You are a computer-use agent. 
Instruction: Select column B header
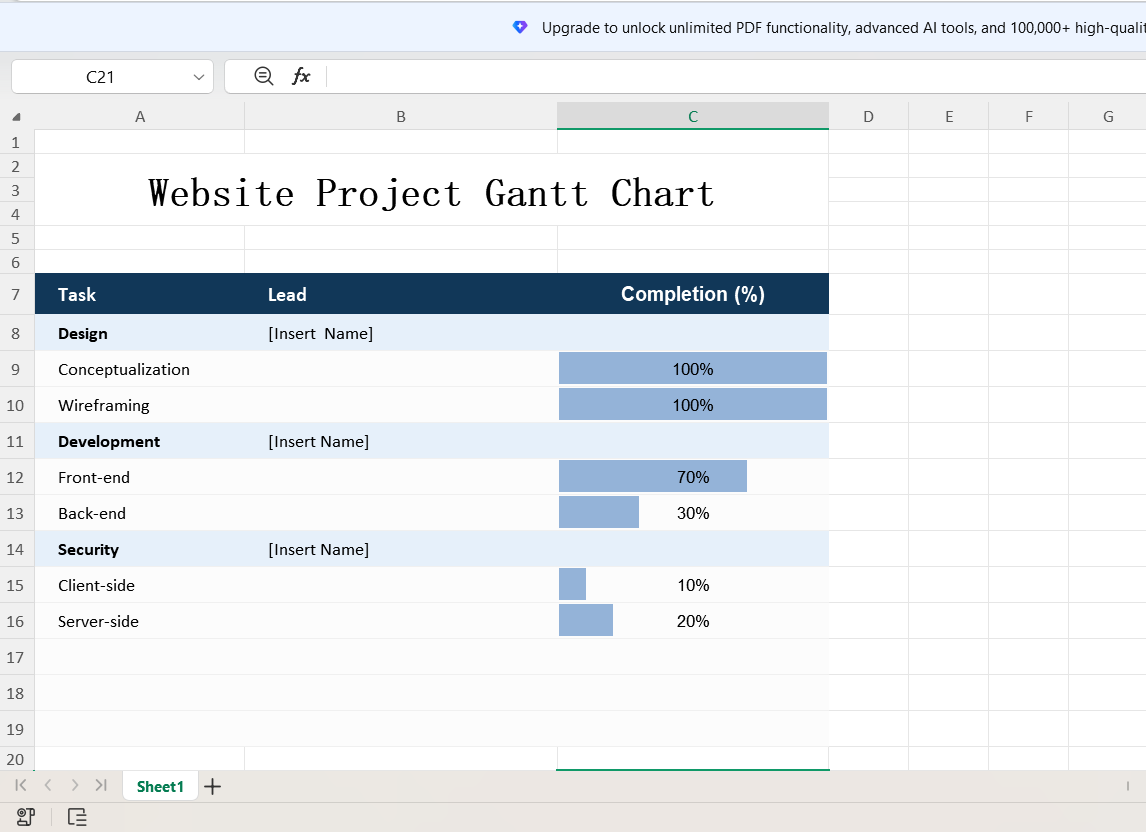(x=401, y=117)
